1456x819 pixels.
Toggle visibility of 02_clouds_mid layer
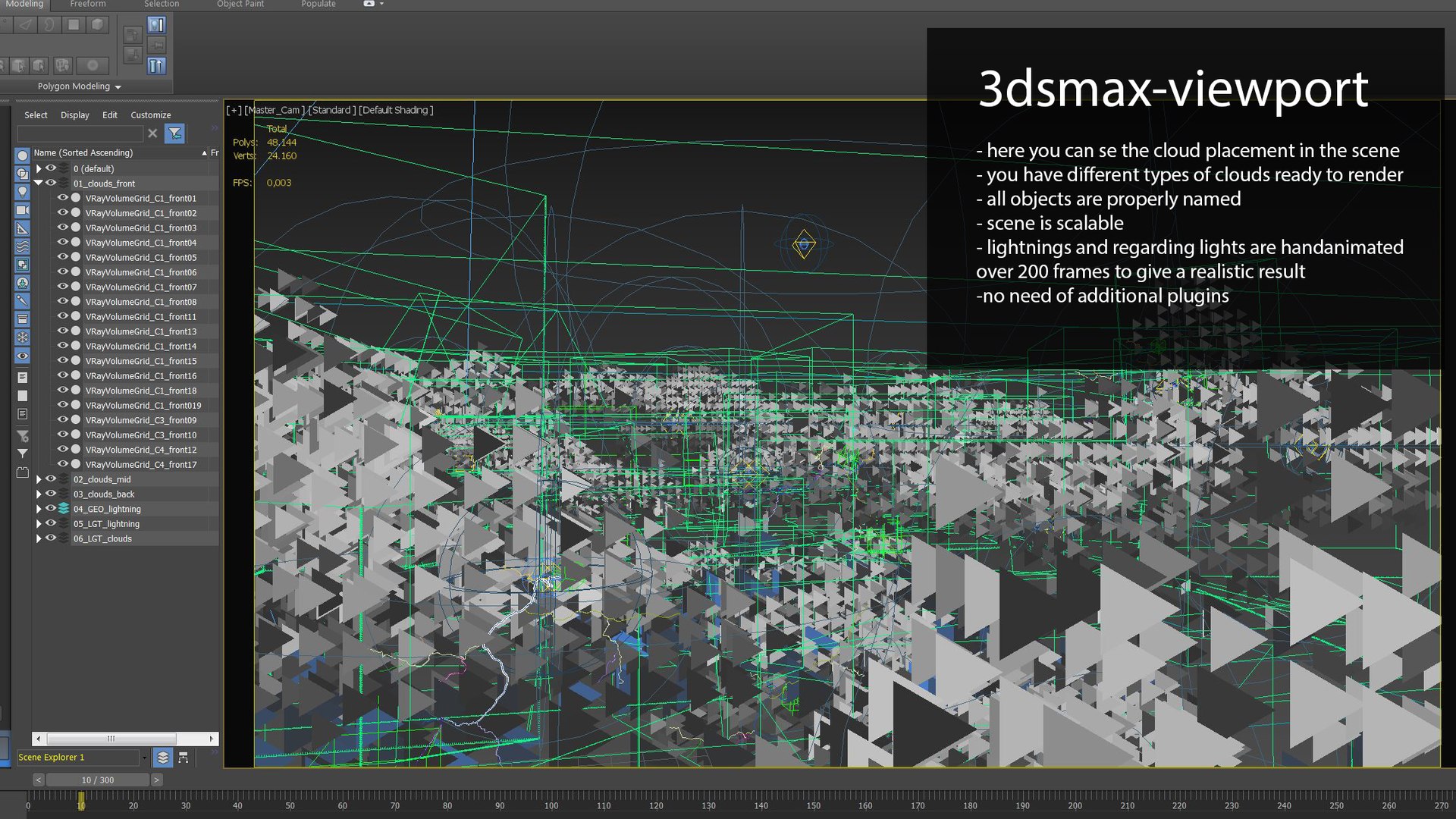pos(51,479)
